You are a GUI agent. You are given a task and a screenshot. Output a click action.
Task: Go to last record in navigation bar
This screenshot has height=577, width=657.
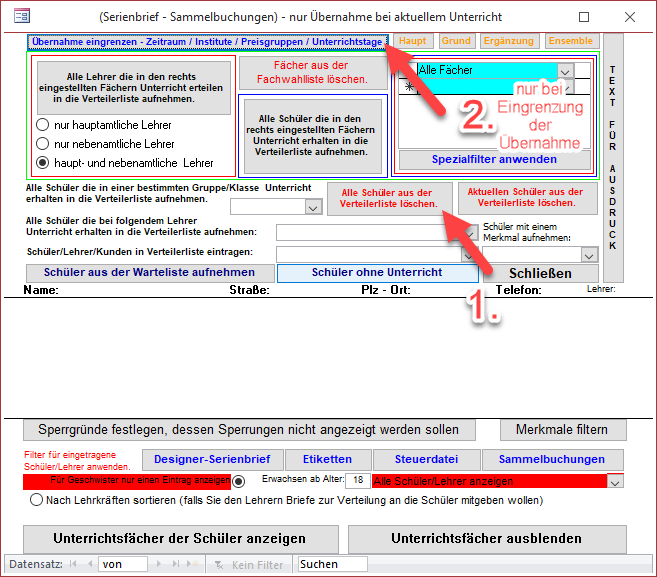[176, 564]
